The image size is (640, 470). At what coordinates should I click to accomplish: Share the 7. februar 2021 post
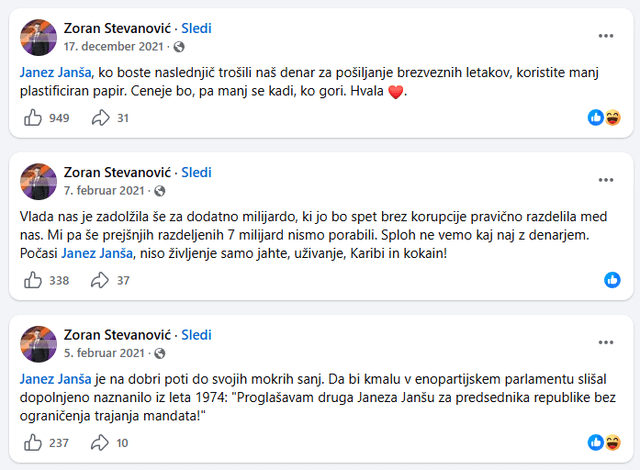100,280
